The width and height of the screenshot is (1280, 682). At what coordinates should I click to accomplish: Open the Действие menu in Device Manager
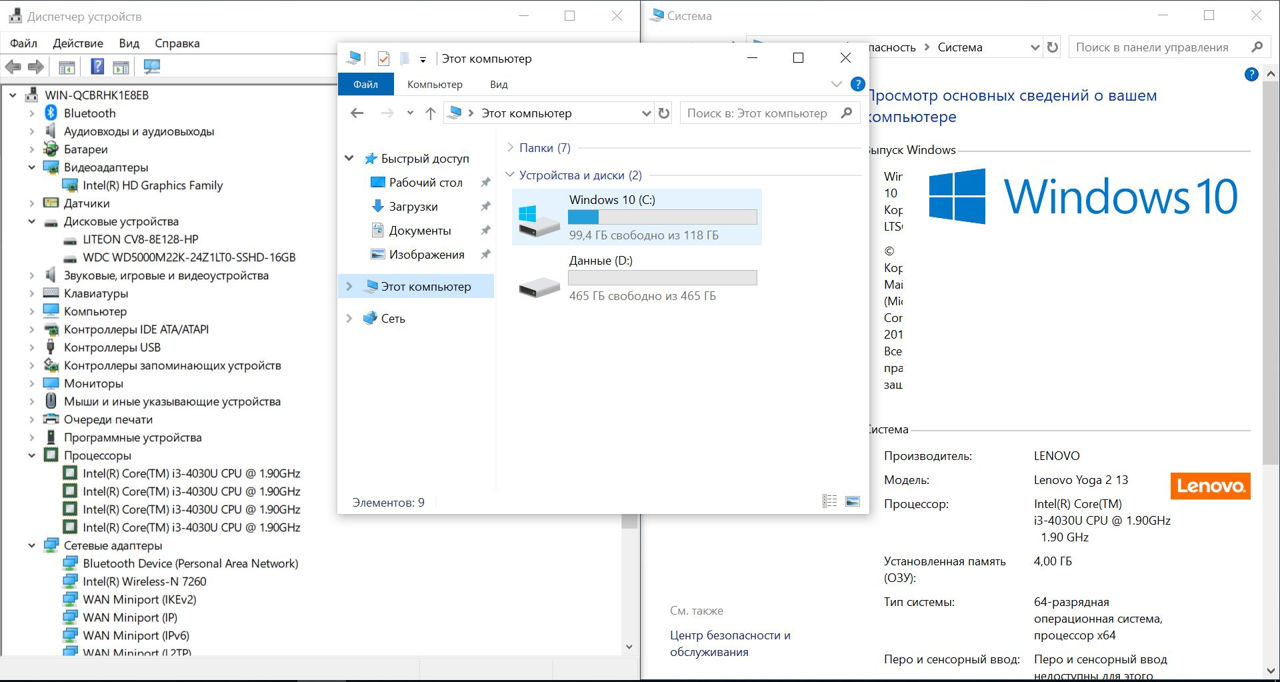click(x=78, y=43)
